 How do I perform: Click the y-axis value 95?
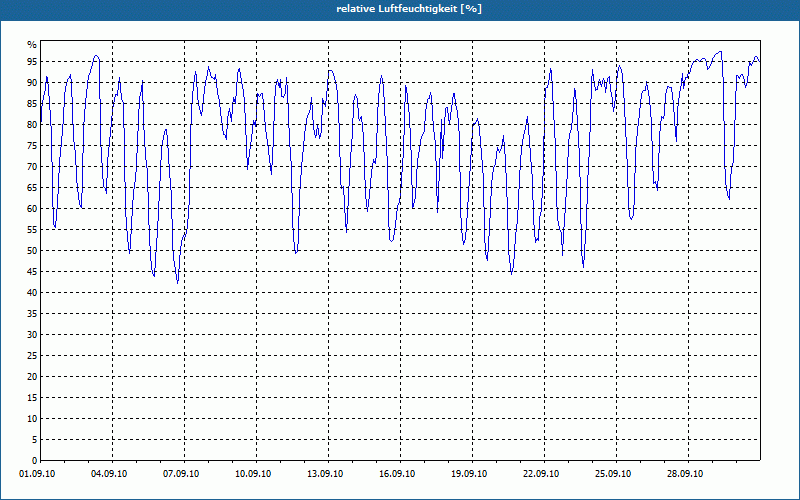coord(32,62)
